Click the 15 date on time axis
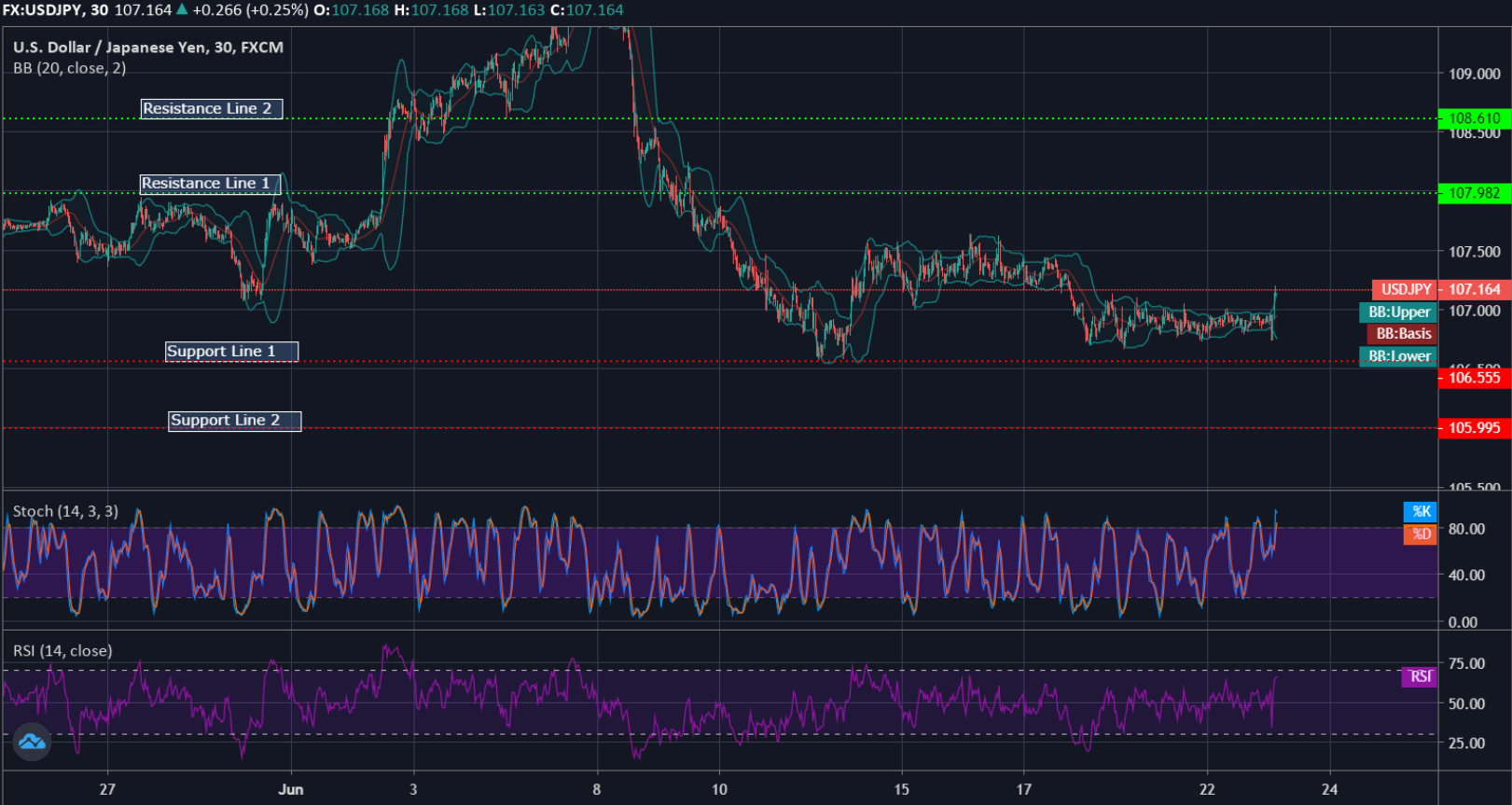The image size is (1512, 805). coord(901,789)
